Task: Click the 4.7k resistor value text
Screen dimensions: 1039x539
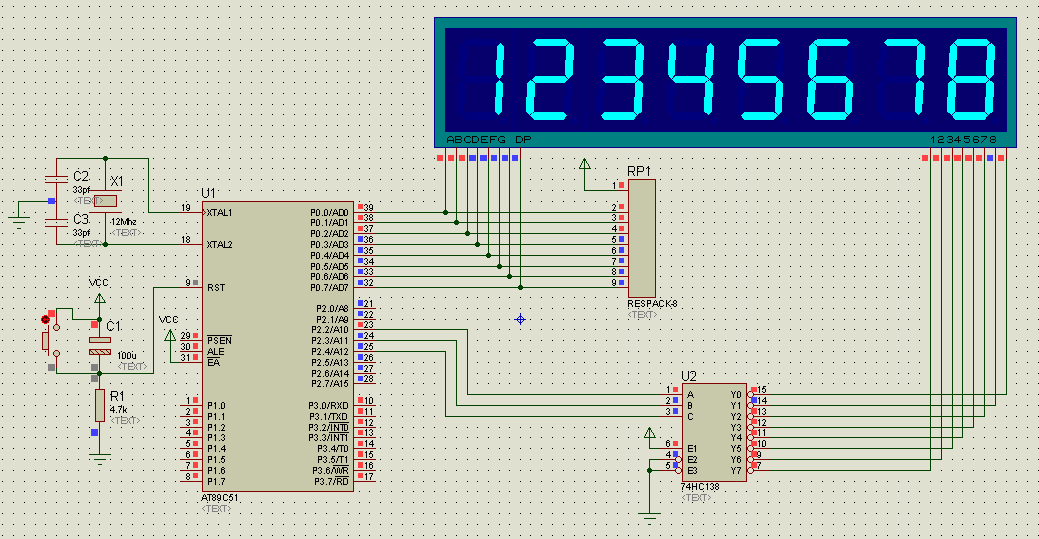Action: 119,410
